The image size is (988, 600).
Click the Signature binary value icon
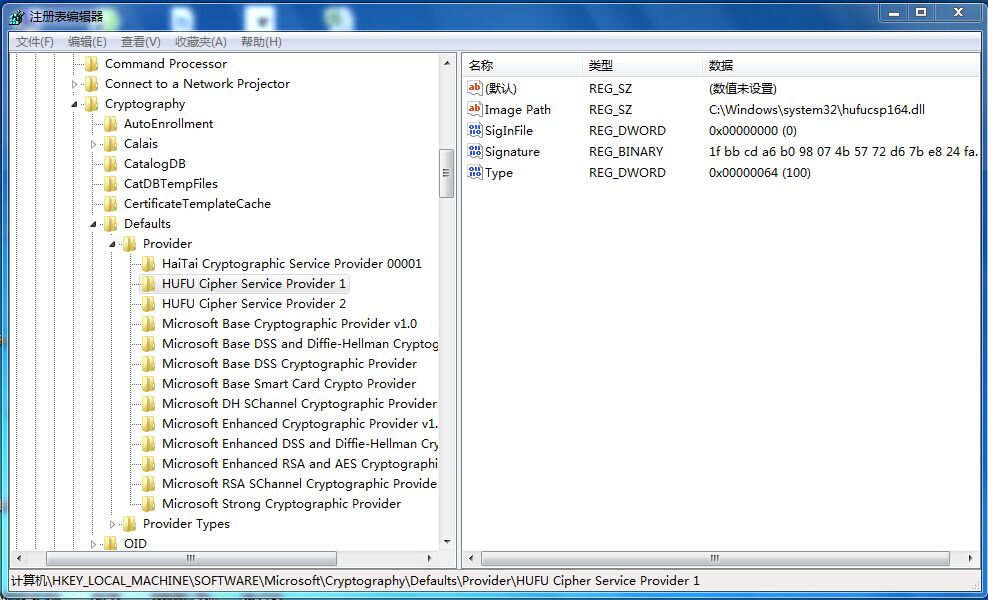(475, 152)
